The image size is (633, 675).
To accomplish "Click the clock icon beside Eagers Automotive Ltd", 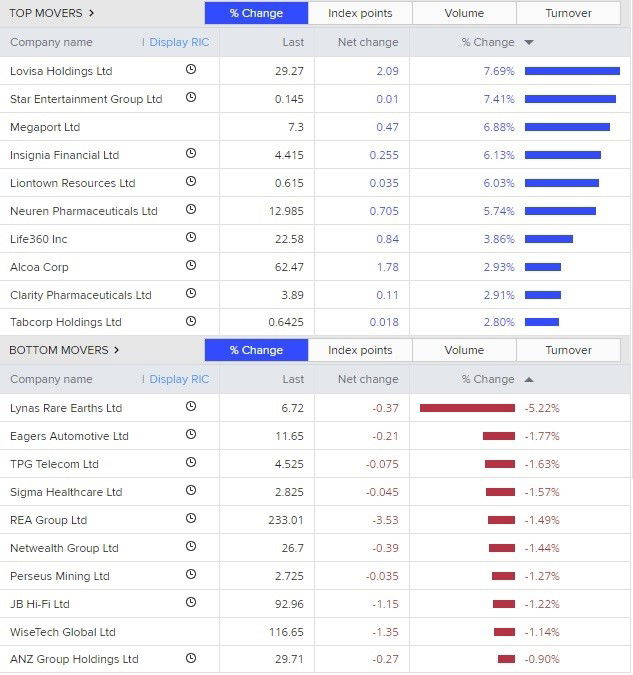I will coord(191,434).
